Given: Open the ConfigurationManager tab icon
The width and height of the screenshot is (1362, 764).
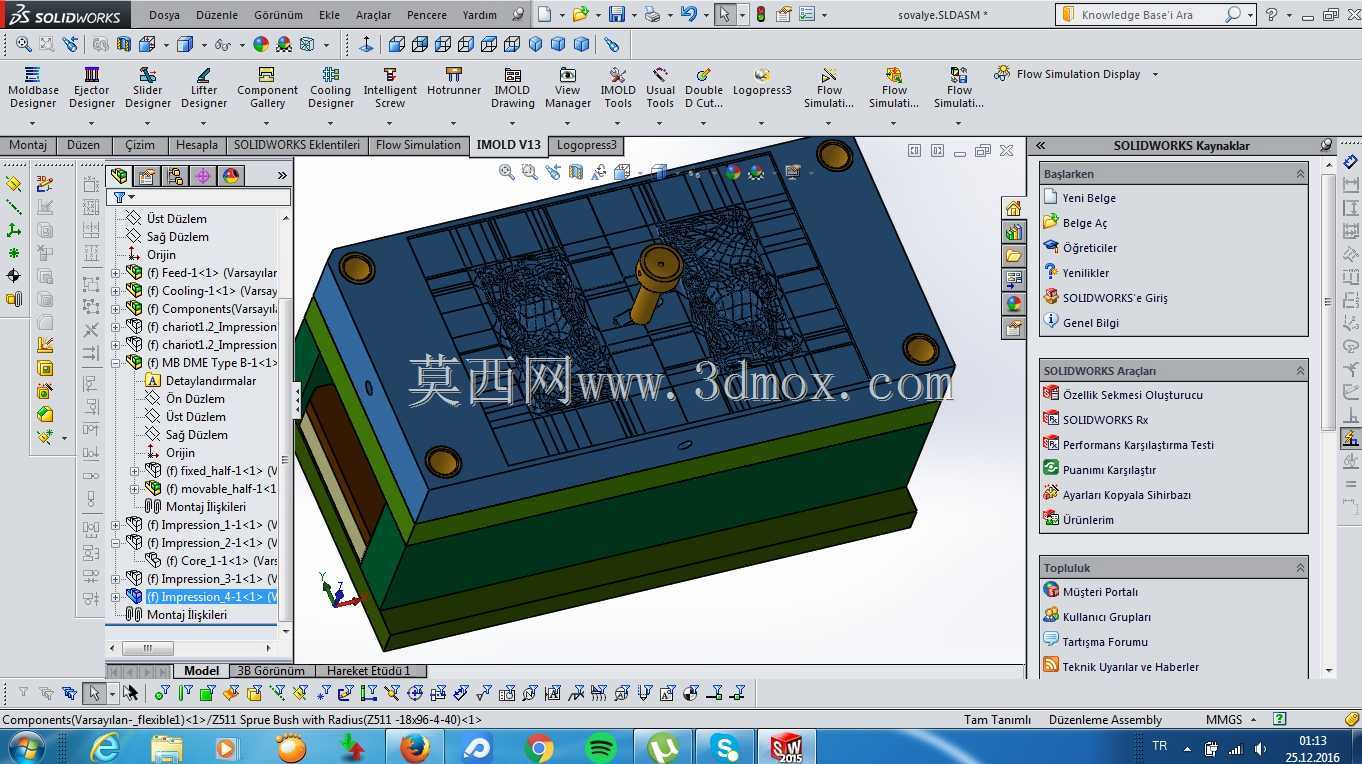Looking at the screenshot, I should click(x=175, y=176).
